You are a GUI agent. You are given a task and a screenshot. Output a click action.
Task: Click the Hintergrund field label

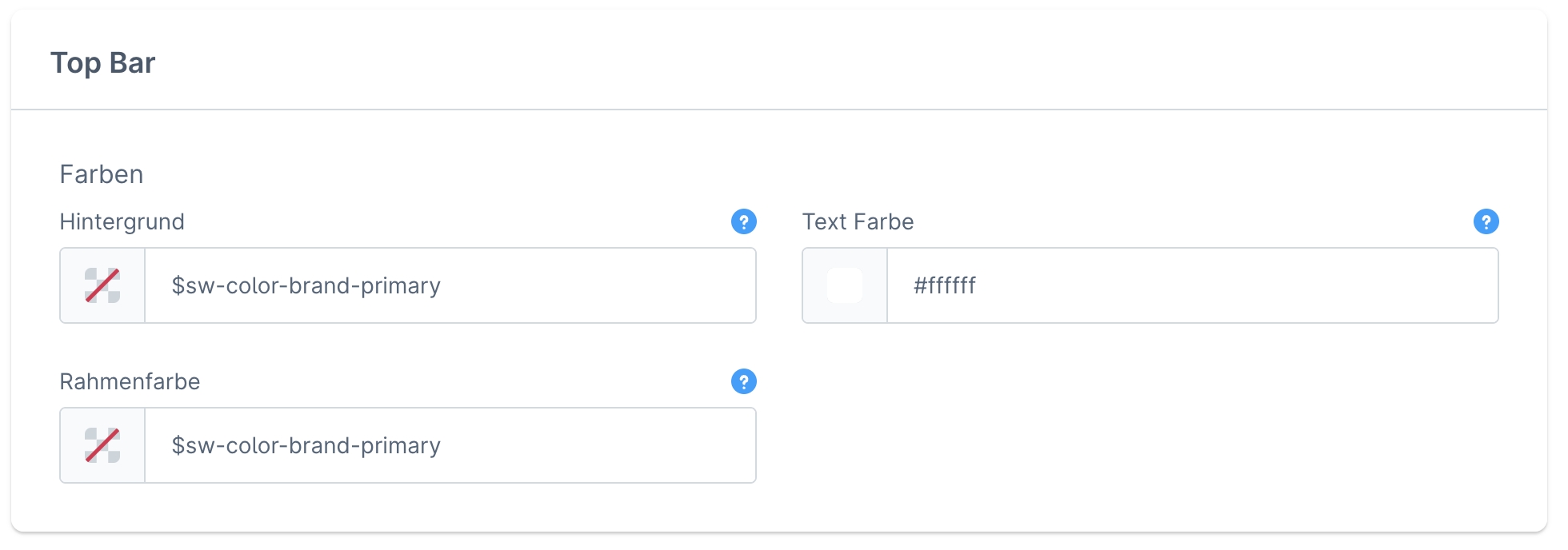coord(122,221)
